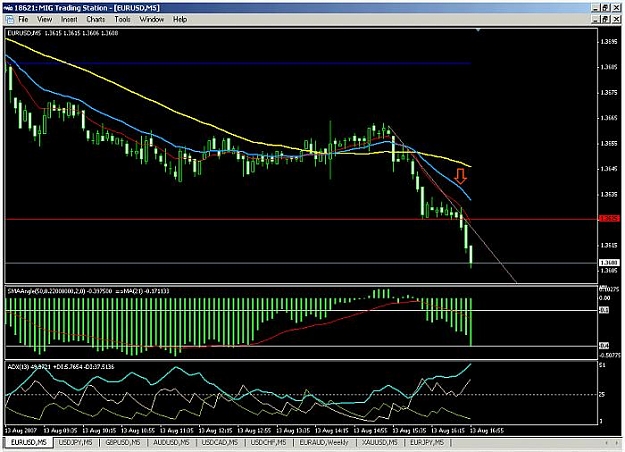Click the 13 Aug 16:55 time label
This screenshot has width=625, height=452.
pyautogui.click(x=487, y=431)
